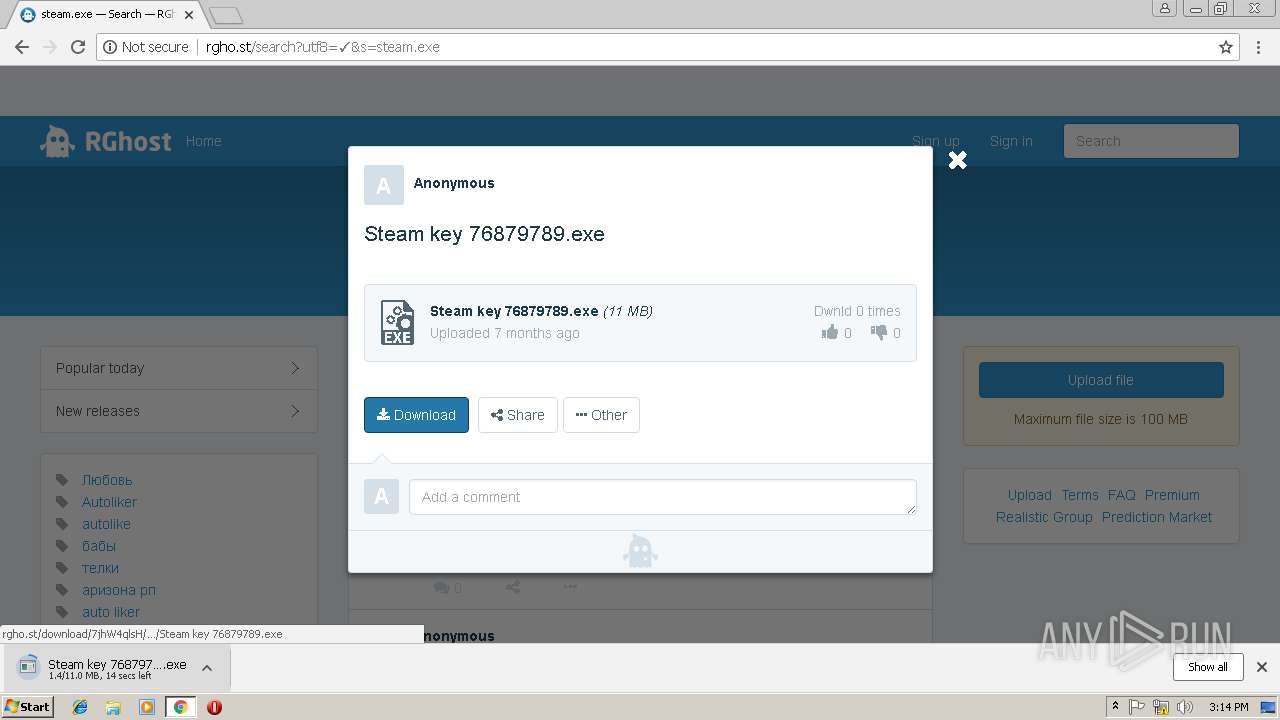
Task: Open the Sign in link
Action: tap(1011, 141)
